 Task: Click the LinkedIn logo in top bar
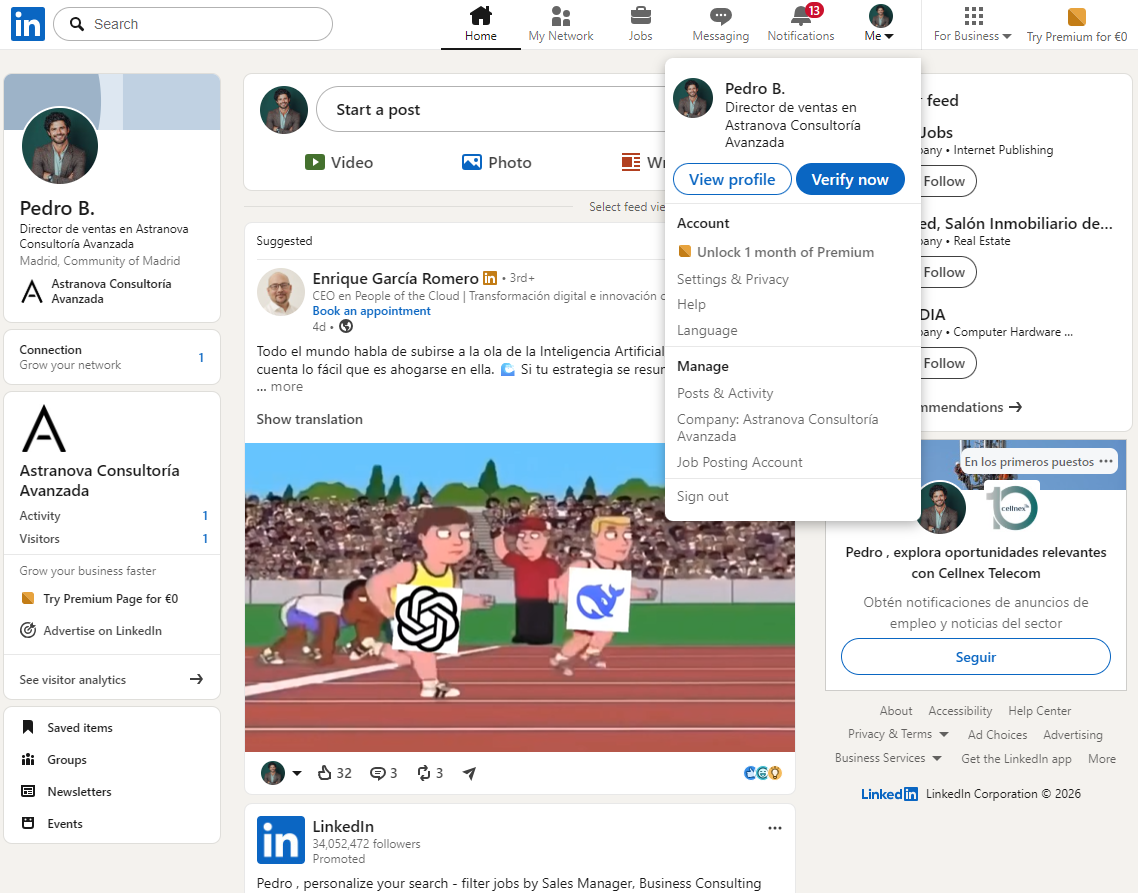[28, 24]
